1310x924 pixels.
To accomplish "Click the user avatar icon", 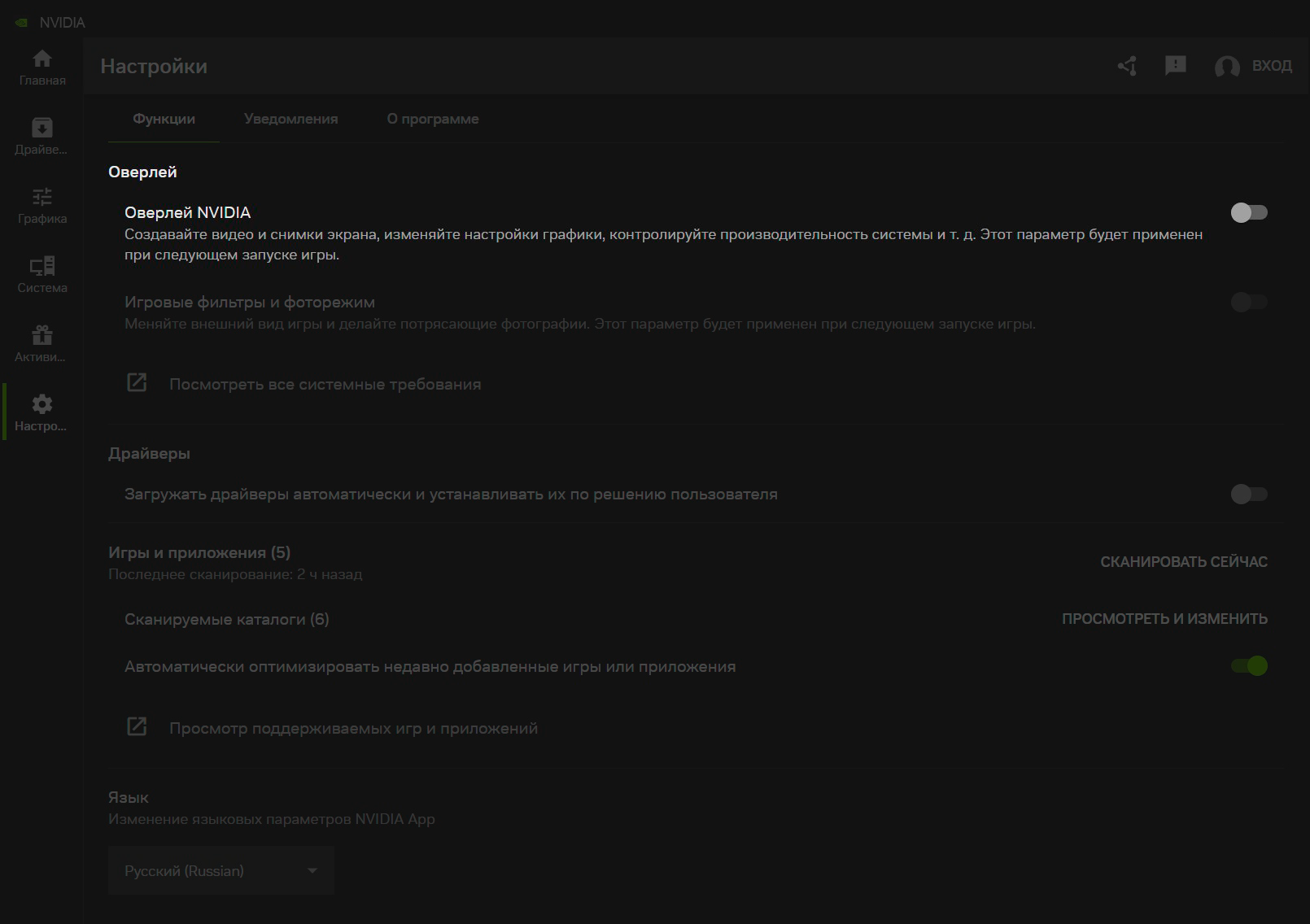I will (x=1227, y=67).
